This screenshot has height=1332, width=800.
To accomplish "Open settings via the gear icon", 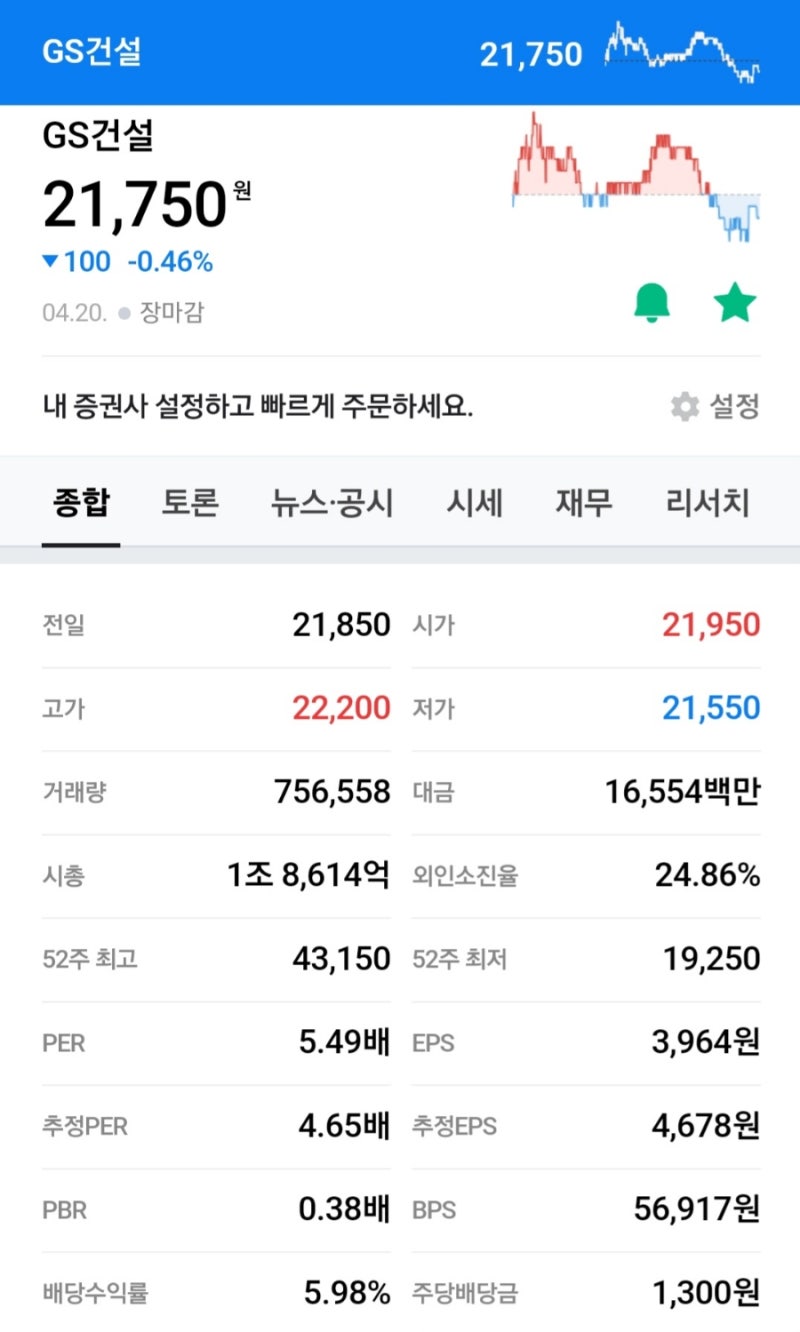I will point(685,407).
